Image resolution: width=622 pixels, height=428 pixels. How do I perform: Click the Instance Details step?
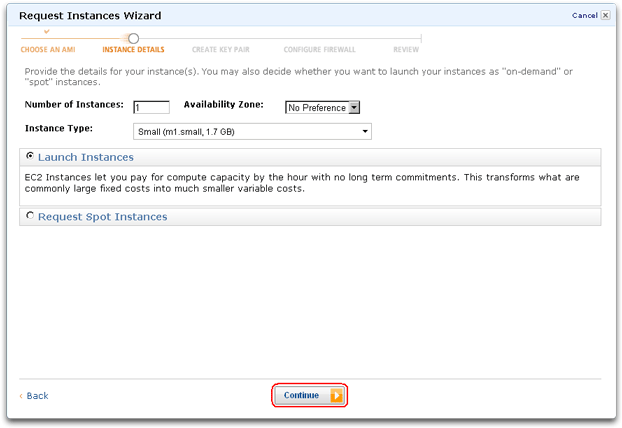[x=133, y=50]
